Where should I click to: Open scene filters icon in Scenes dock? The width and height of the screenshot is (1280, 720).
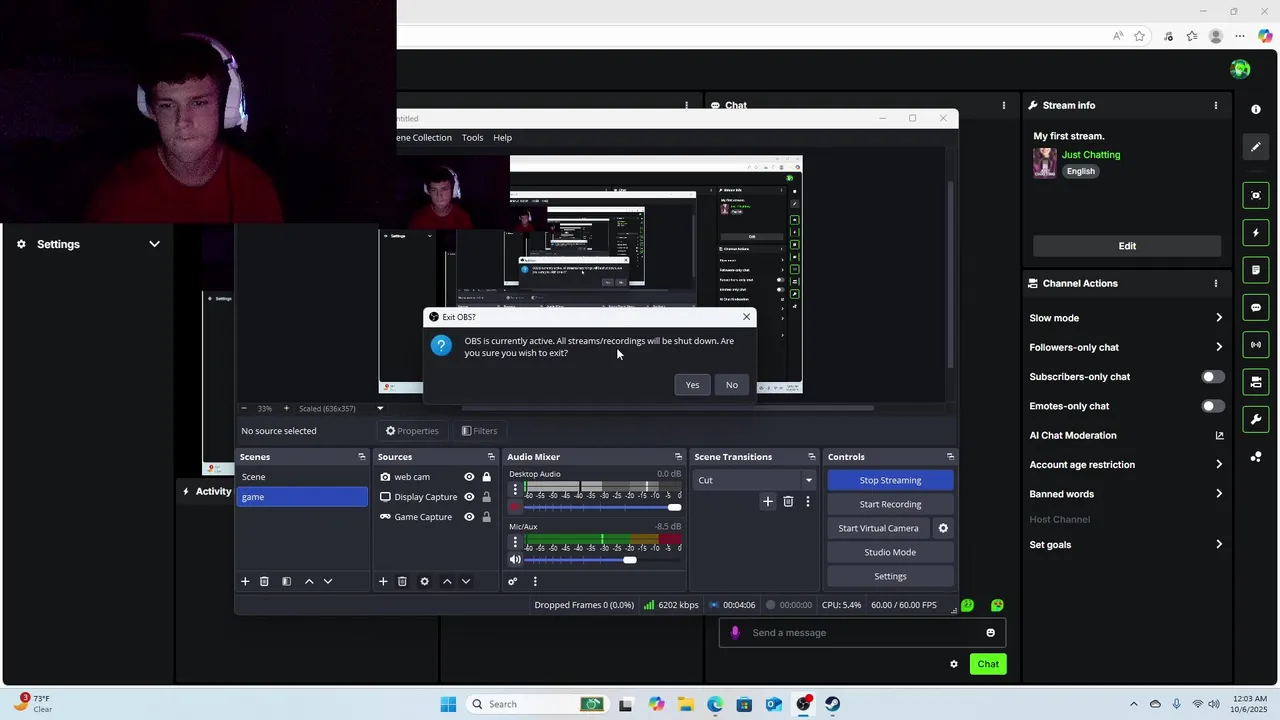[x=286, y=581]
